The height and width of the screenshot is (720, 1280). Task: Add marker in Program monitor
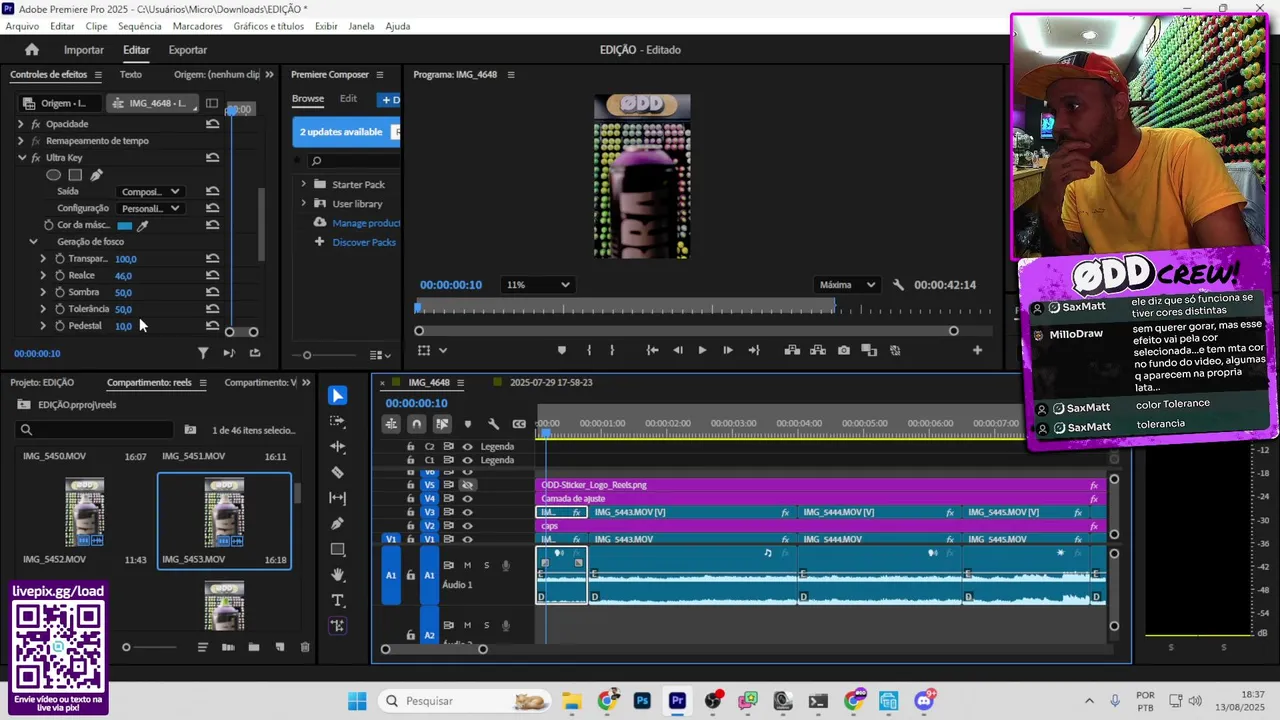click(561, 350)
